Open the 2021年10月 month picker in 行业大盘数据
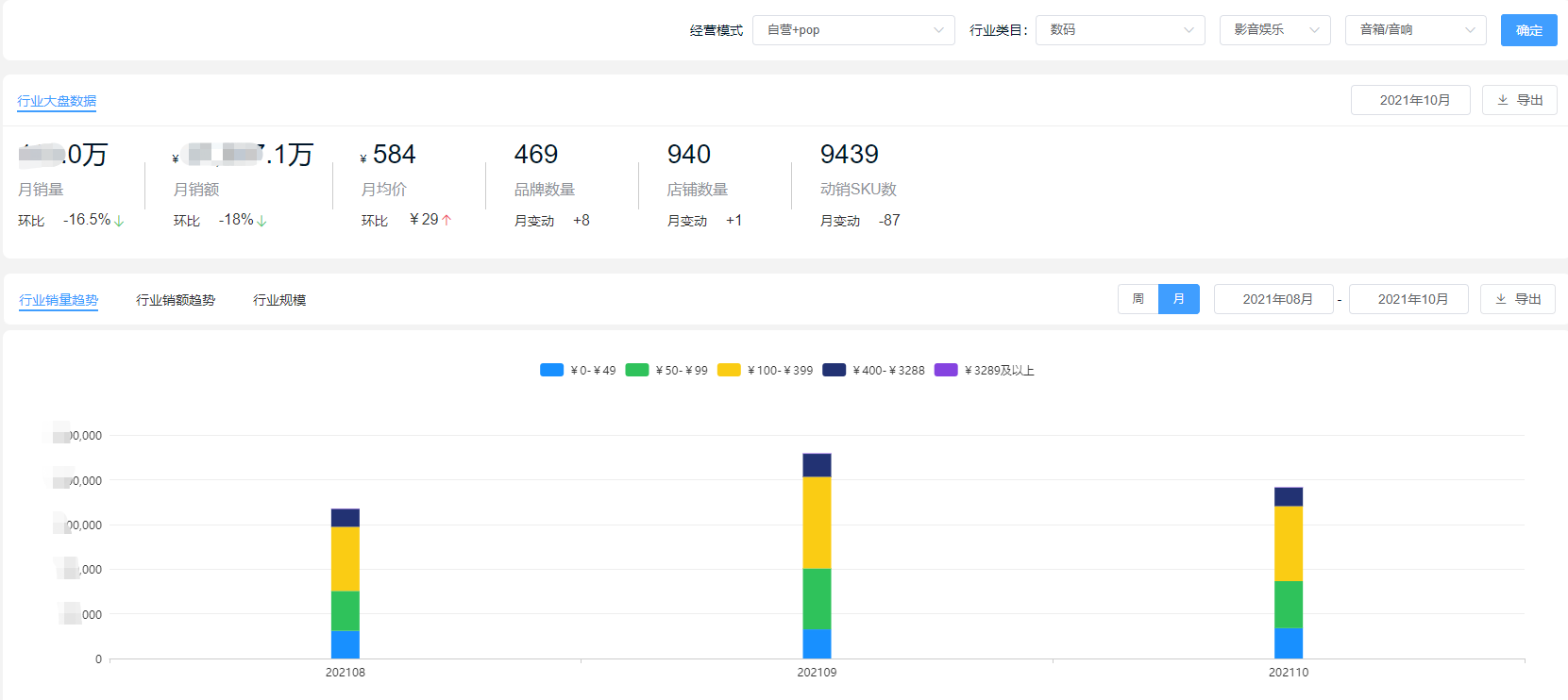 click(x=1410, y=100)
